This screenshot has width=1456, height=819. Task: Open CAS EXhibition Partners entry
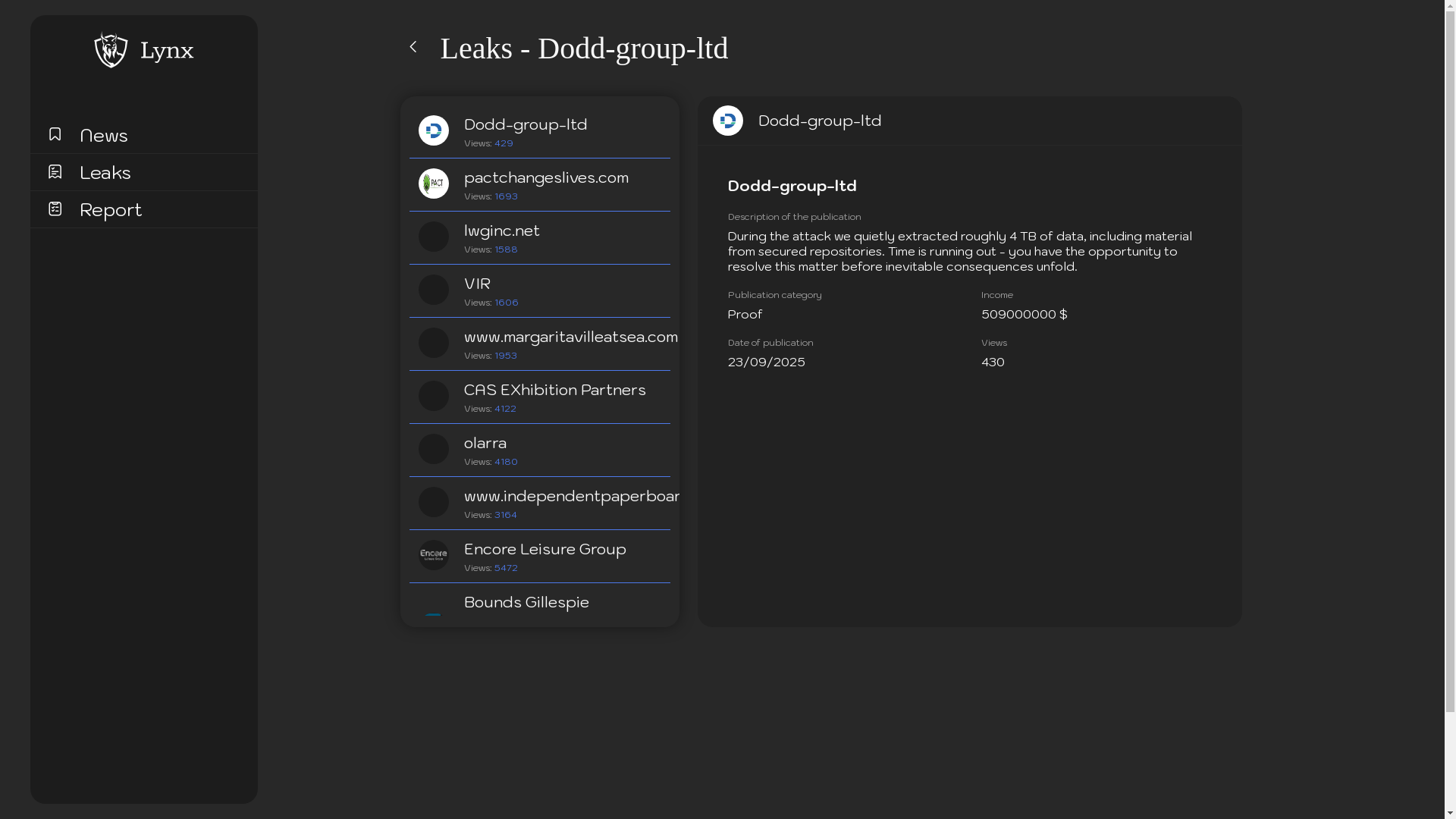(x=554, y=391)
